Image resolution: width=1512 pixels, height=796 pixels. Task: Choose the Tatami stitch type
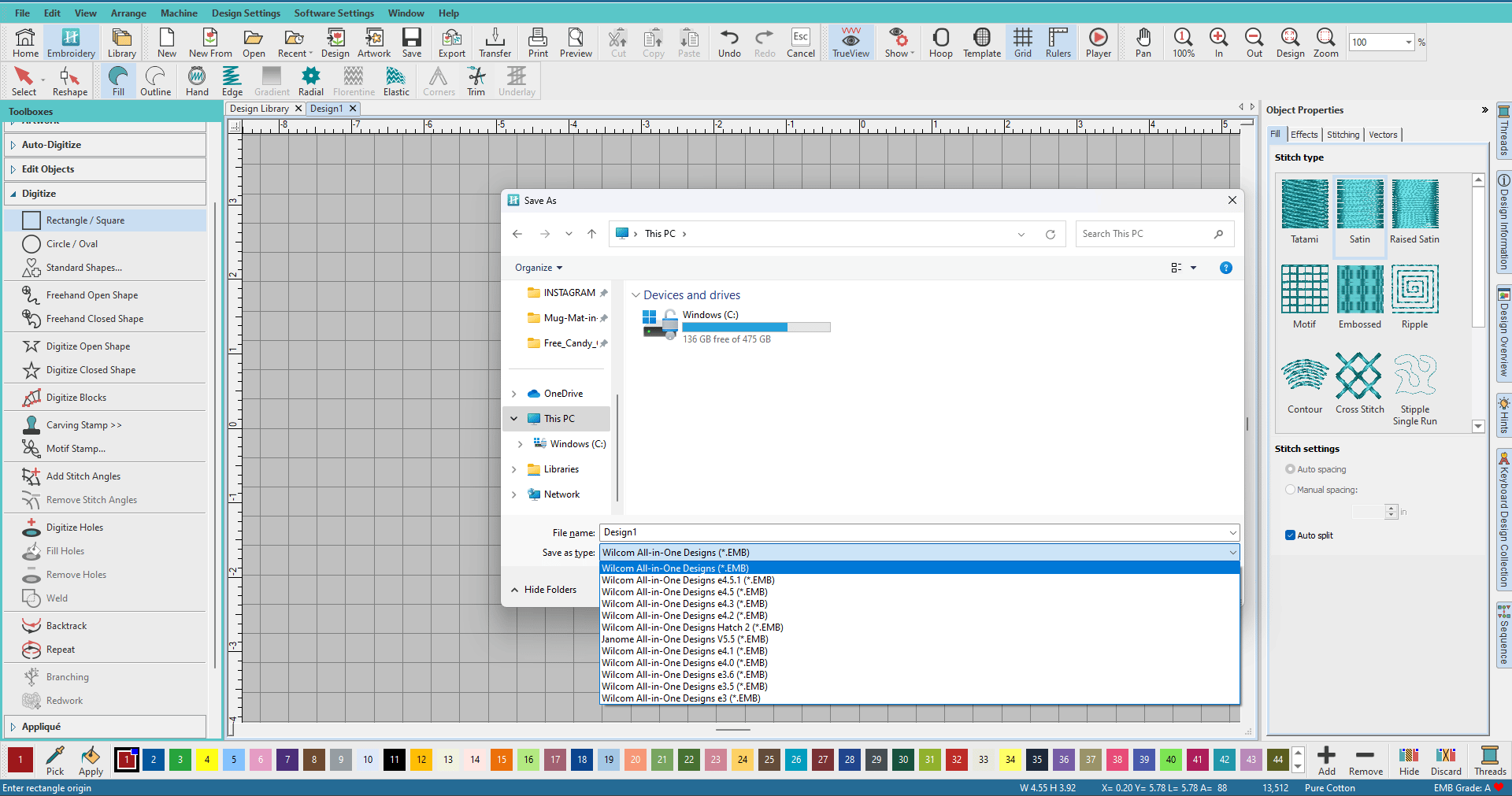1304,212
